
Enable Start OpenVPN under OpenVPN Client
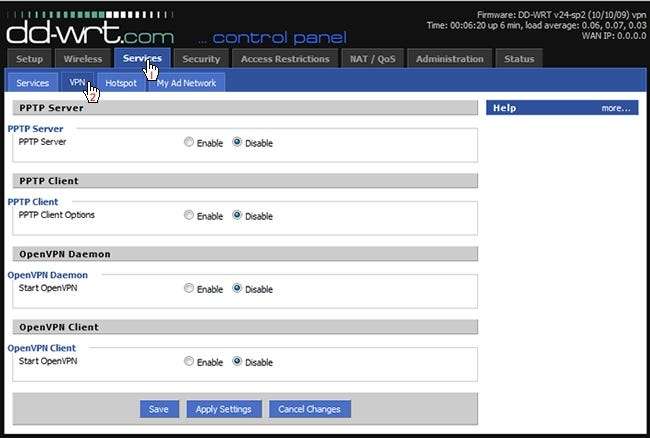tap(189, 361)
